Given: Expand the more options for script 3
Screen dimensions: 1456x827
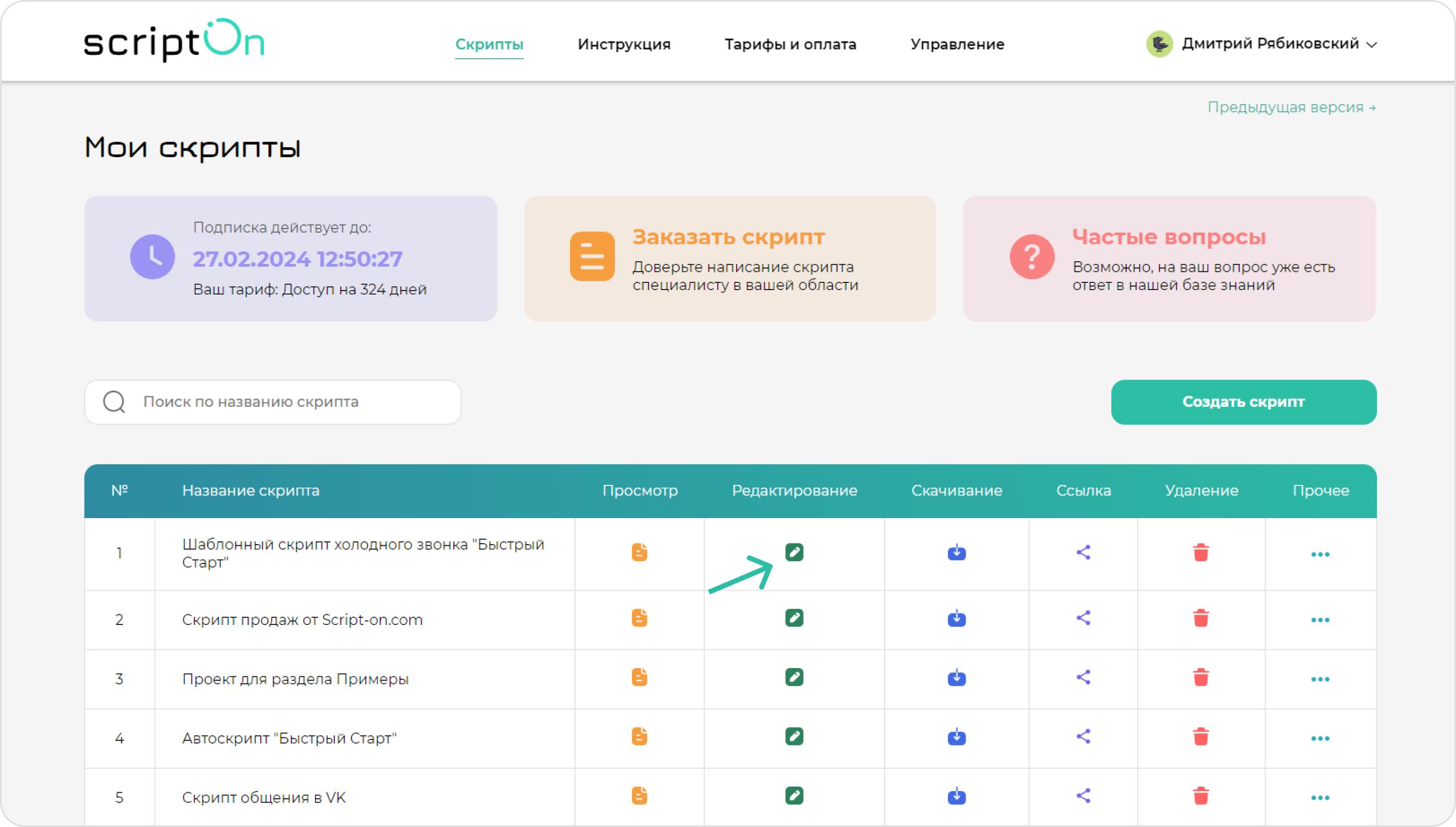Looking at the screenshot, I should tap(1320, 679).
